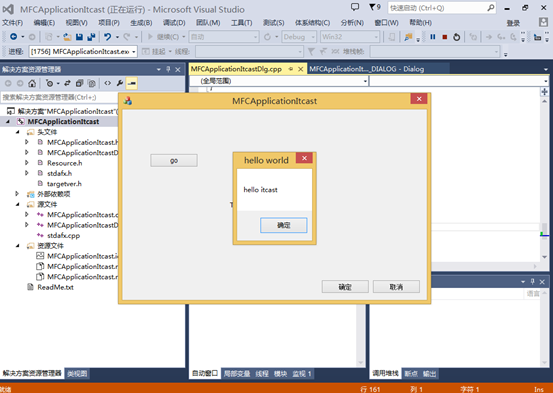Click the search magnifier in Quick Launch

click(491, 7)
